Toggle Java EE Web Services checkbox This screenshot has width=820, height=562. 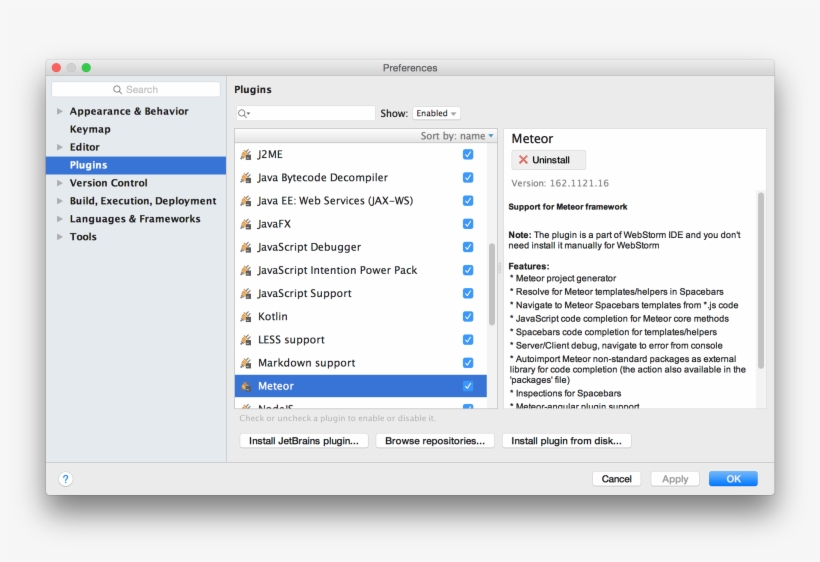coord(468,201)
